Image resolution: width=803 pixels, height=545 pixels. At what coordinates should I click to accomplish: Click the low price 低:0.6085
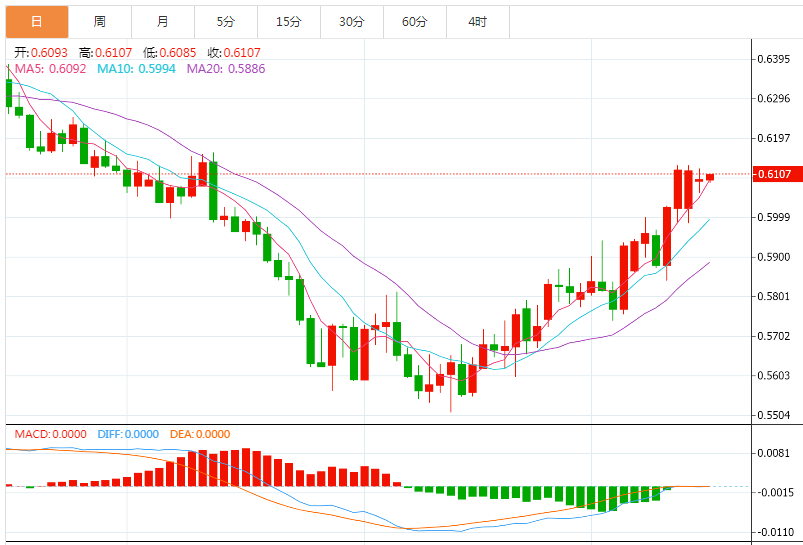pyautogui.click(x=170, y=53)
